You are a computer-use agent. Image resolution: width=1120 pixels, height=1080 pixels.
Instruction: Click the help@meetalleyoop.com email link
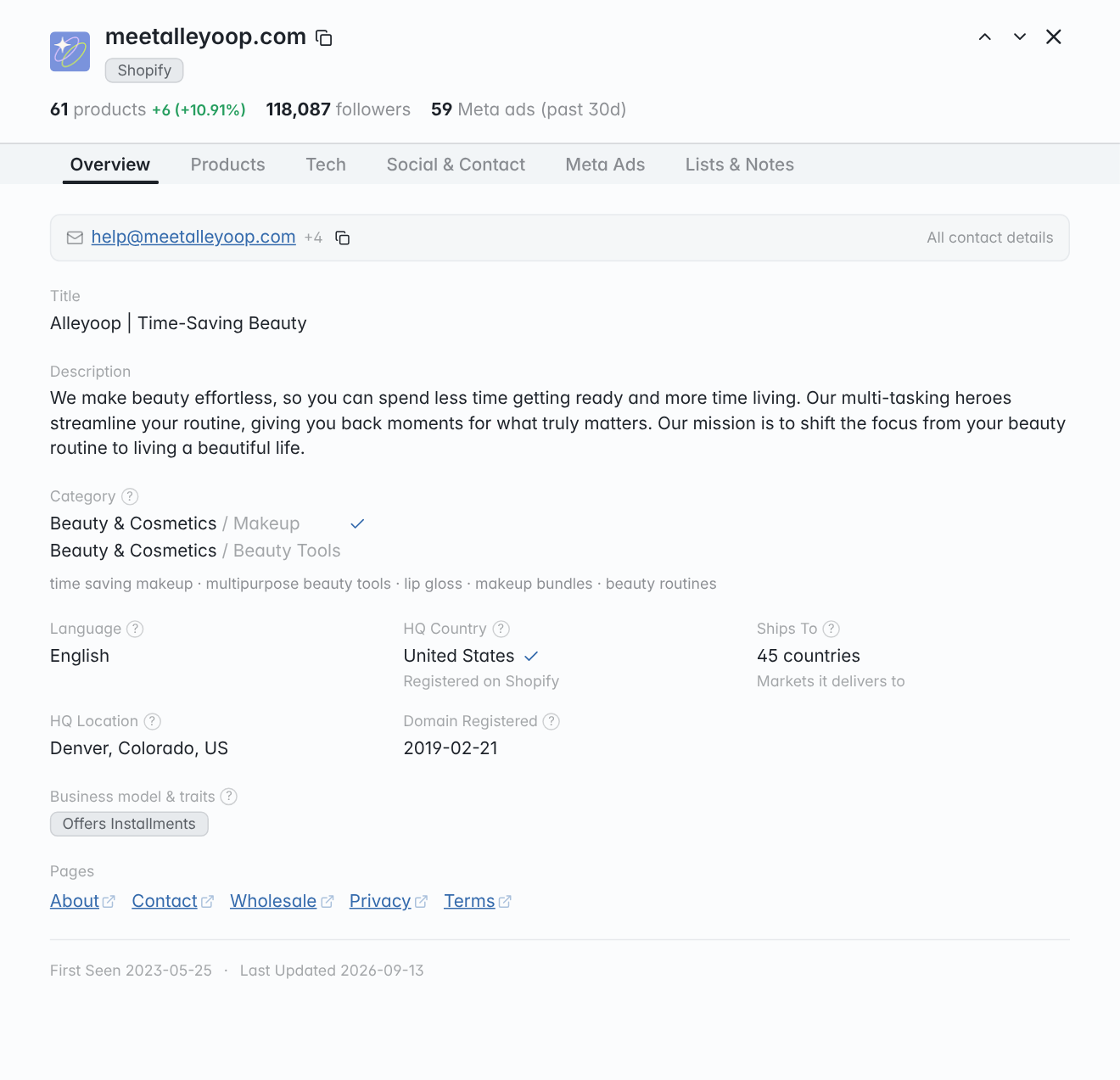(193, 237)
